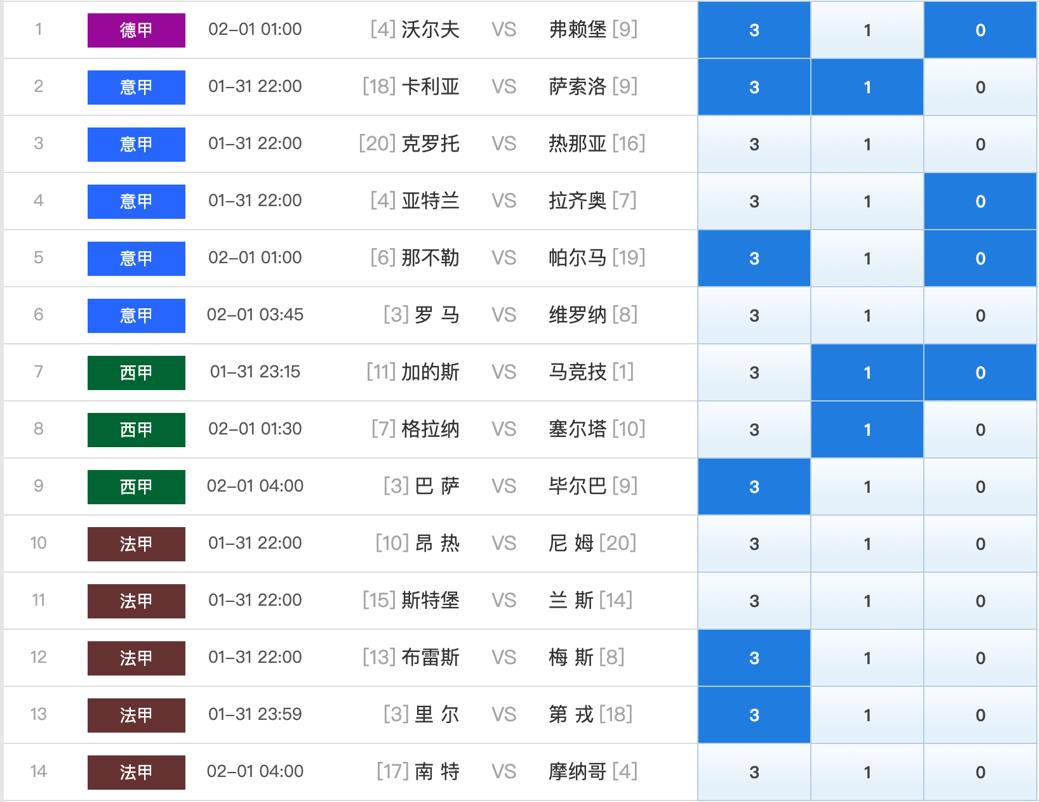The width and height of the screenshot is (1039, 802).
Task: Deselect option 3 in 卡利亚 vs 萨索洛 row
Action: coord(754,87)
